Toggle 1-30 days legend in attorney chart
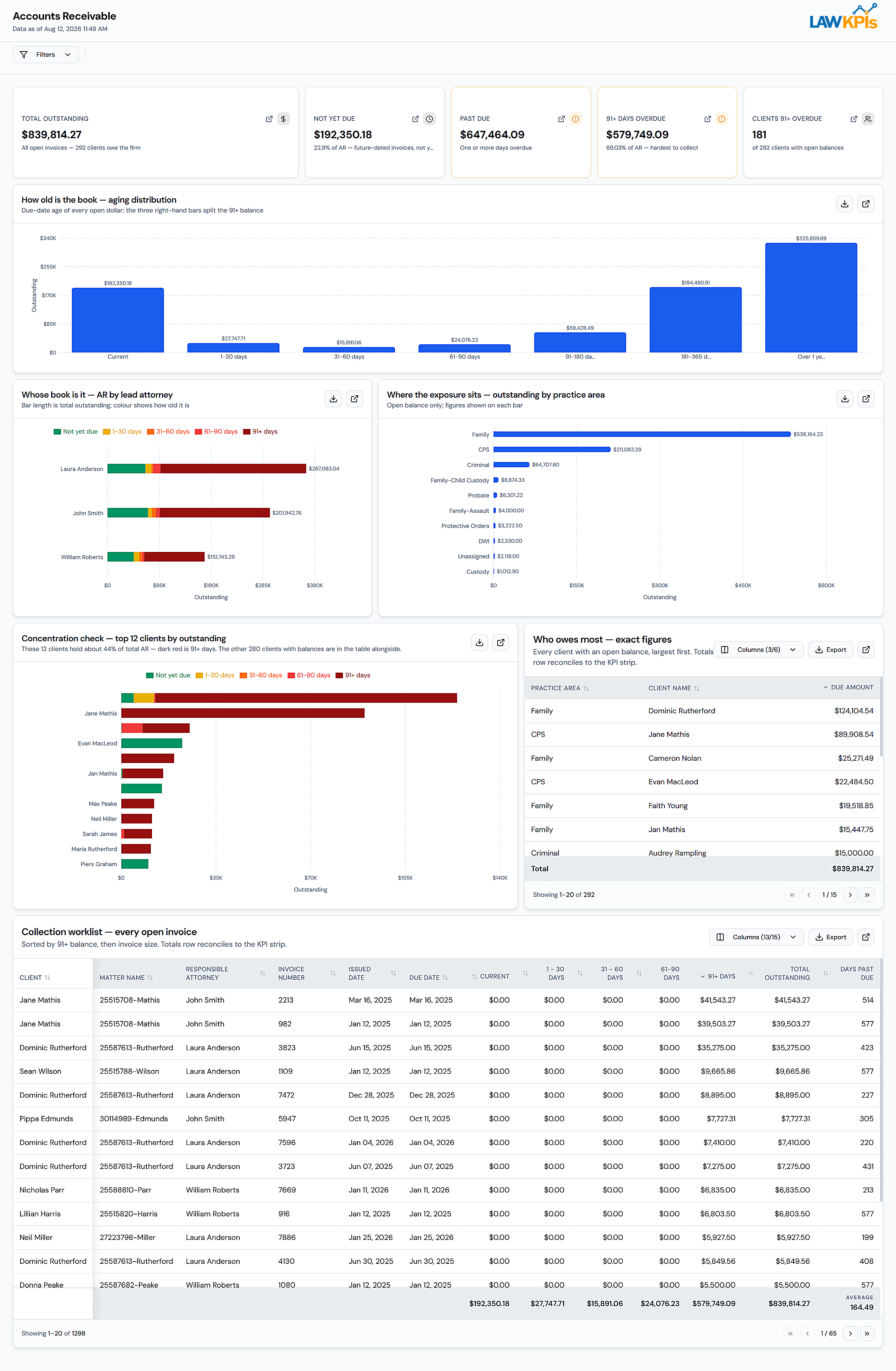896x1371 pixels. coord(122,431)
